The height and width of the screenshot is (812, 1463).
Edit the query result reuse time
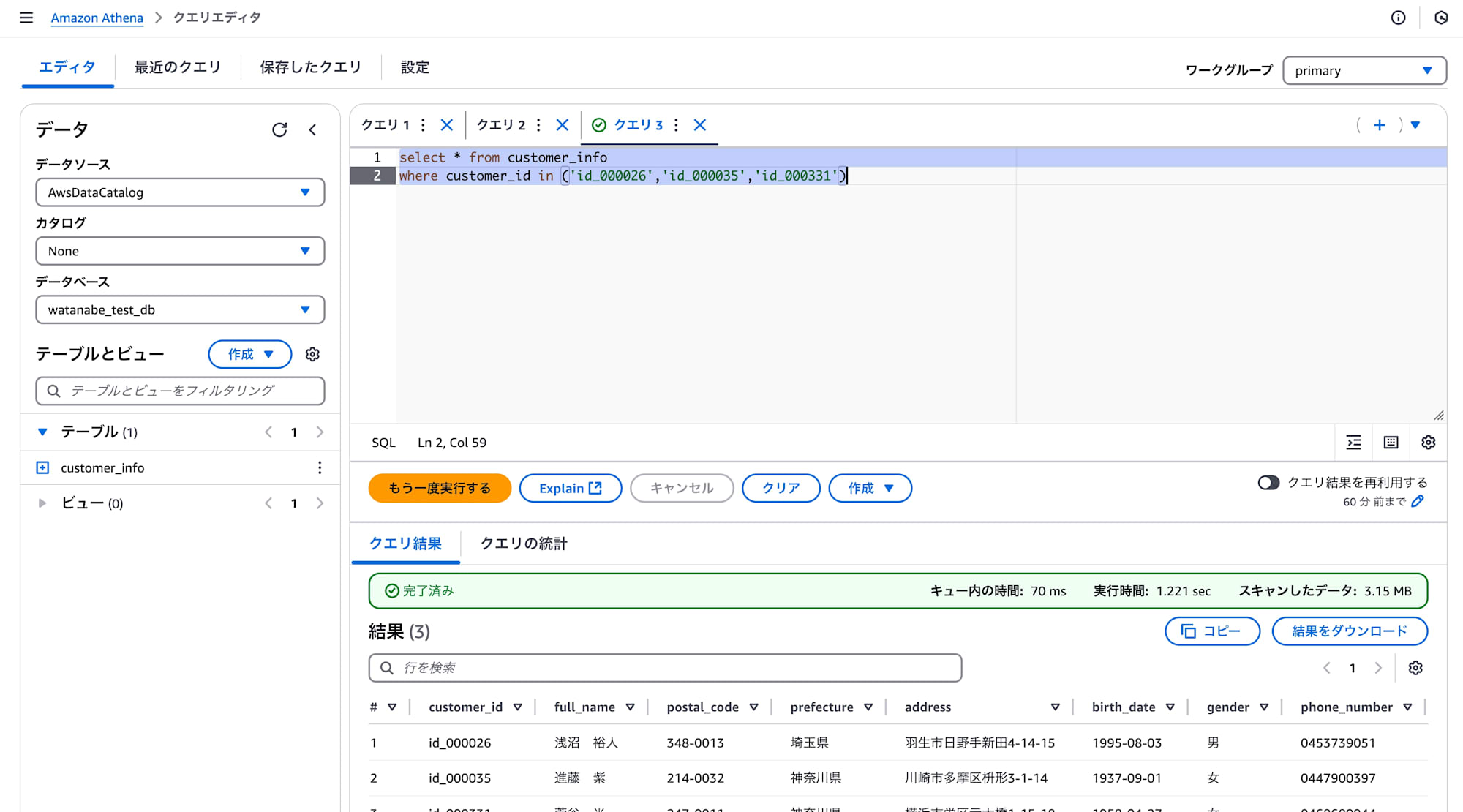pos(1418,501)
